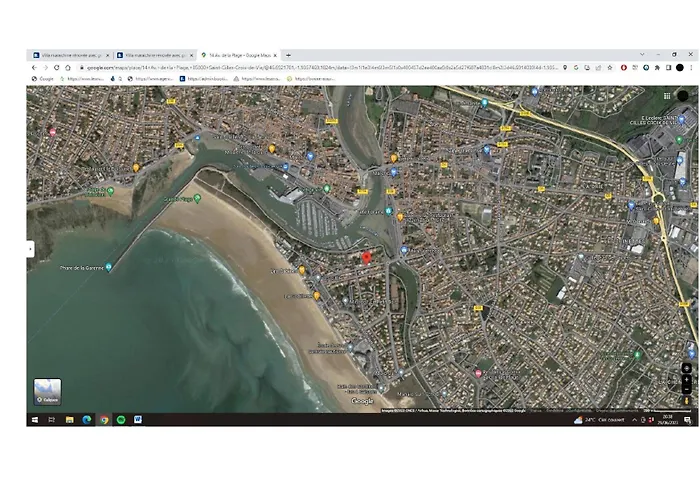
Task: Click the Google account avatar
Action: pyautogui.click(x=682, y=95)
